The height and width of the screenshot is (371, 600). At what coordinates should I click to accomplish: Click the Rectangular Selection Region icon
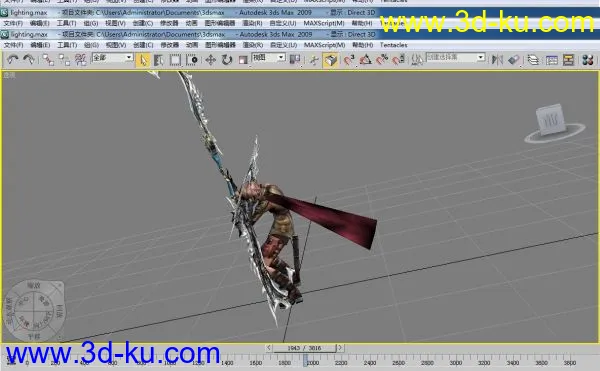coord(175,60)
